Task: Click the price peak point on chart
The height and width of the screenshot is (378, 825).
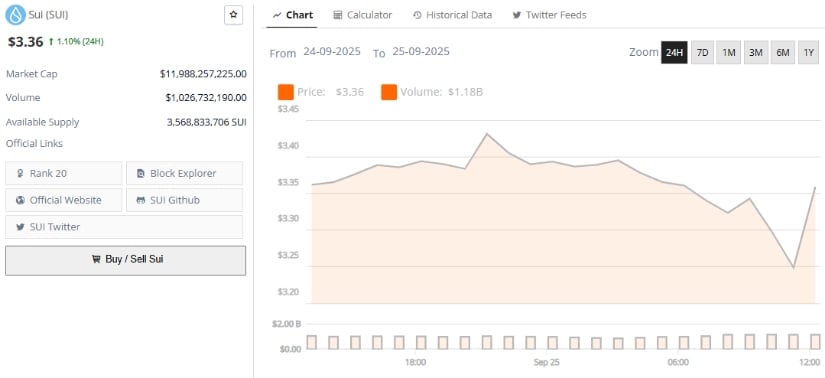Action: (x=486, y=134)
